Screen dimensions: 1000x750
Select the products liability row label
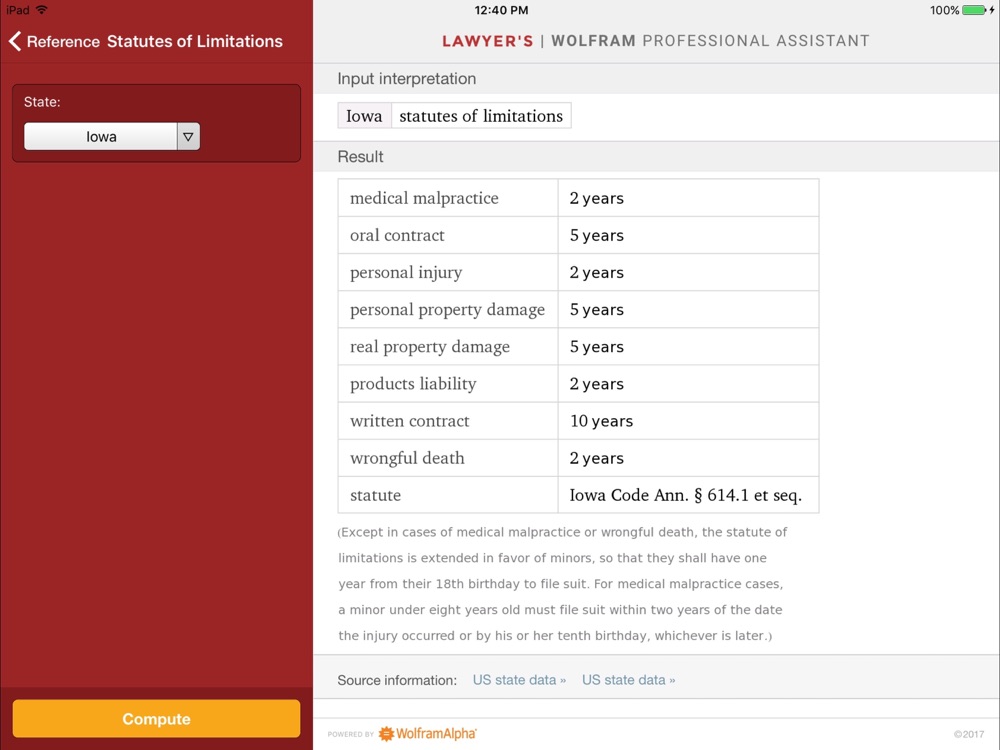[x=413, y=383]
